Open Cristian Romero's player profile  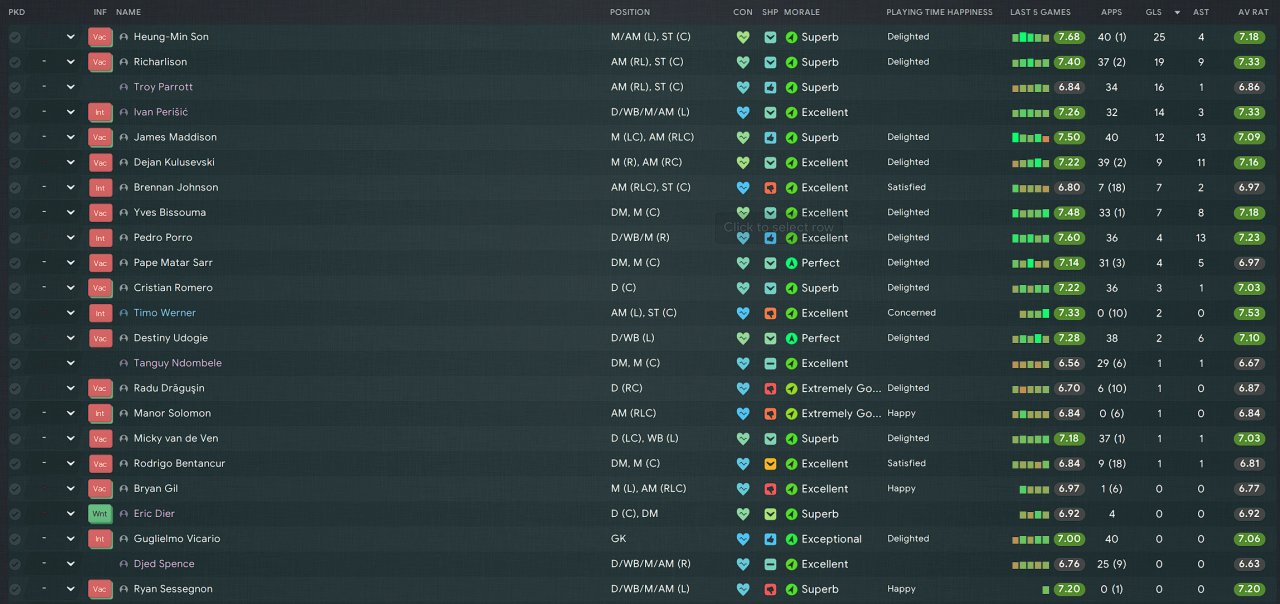[173, 288]
